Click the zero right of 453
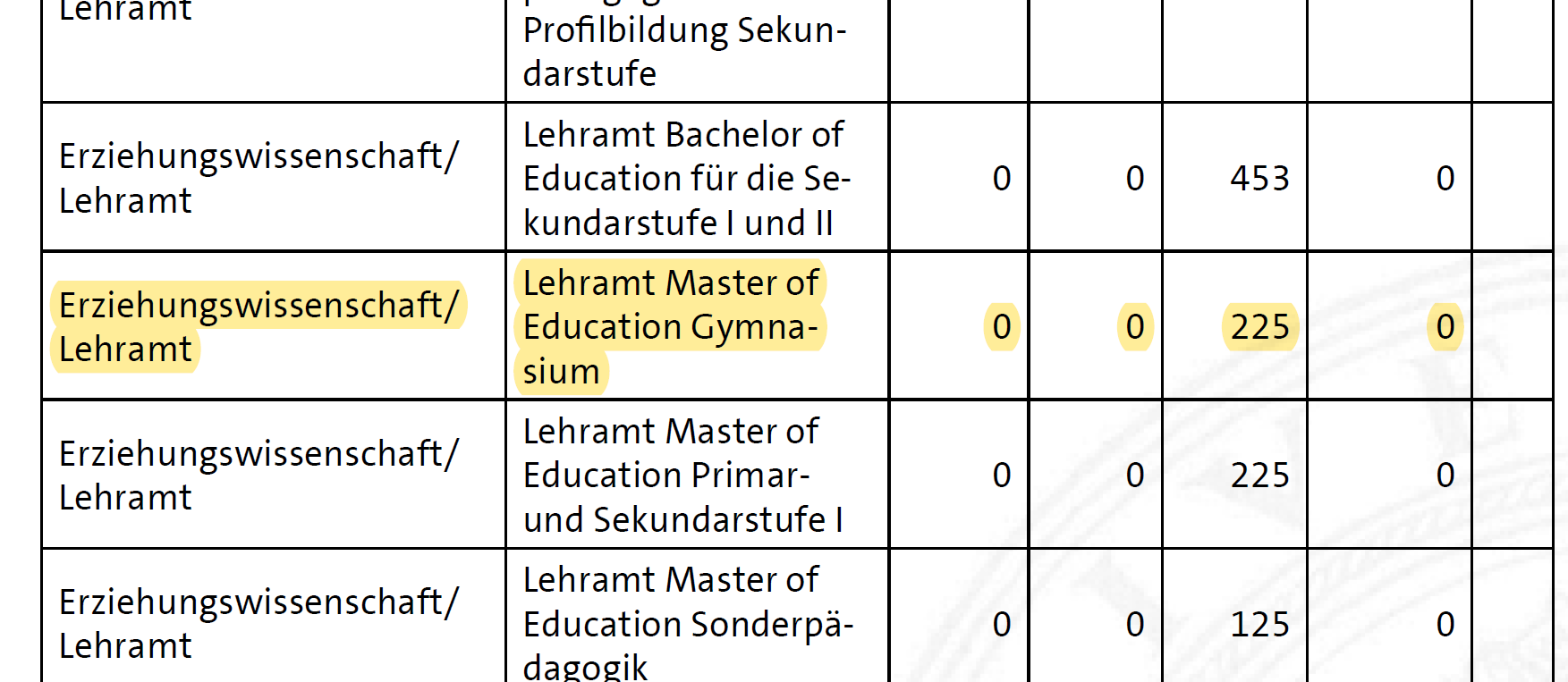This screenshot has height=682, width=1568. tap(1445, 178)
